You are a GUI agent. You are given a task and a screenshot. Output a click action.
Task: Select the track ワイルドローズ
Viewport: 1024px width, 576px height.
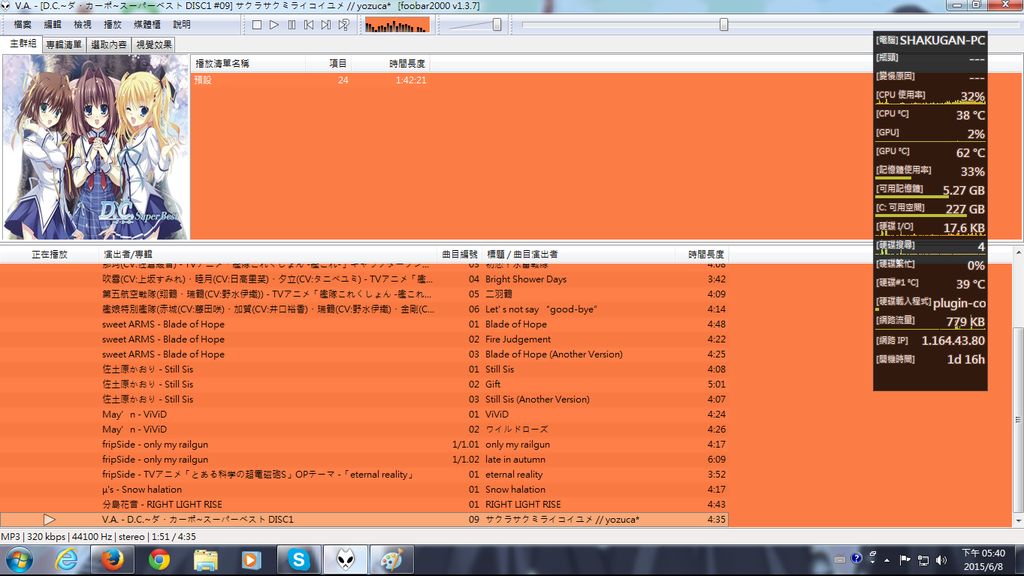click(364, 430)
